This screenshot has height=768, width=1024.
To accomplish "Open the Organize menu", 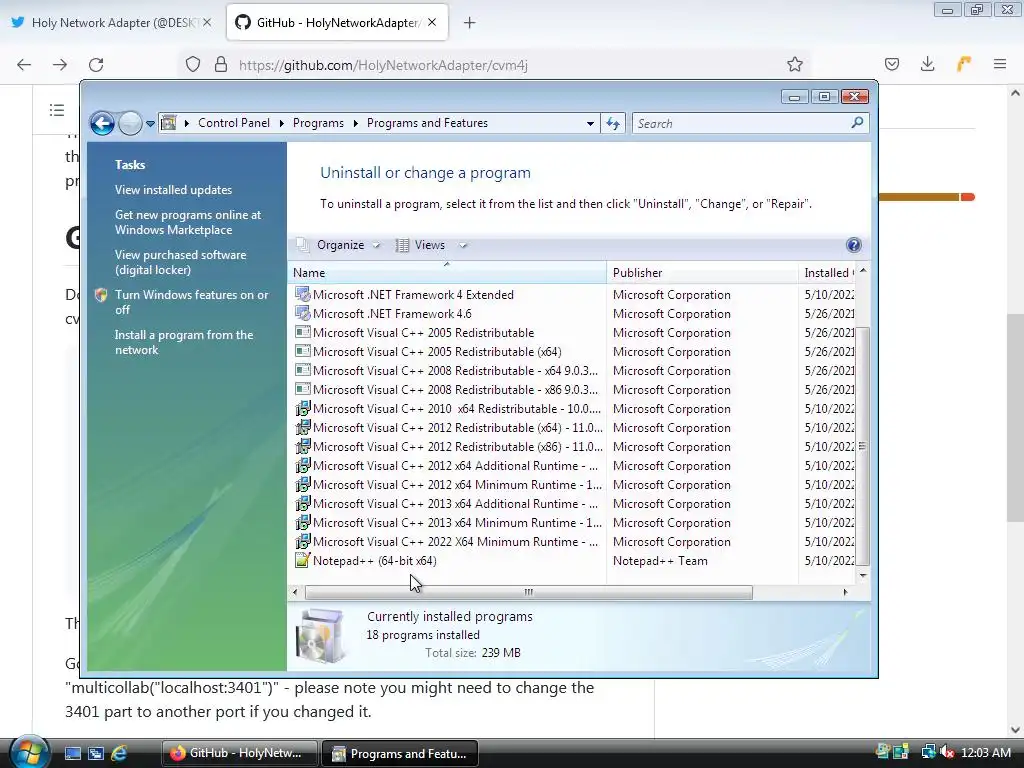I will [339, 245].
